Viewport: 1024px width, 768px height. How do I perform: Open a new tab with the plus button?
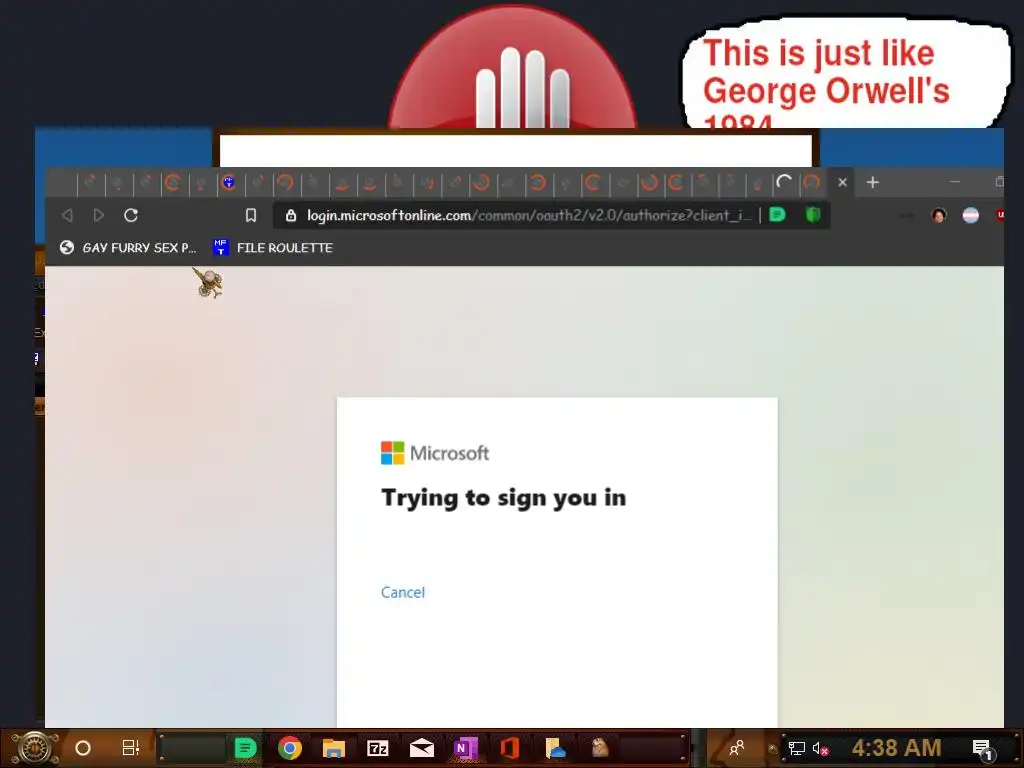[872, 182]
